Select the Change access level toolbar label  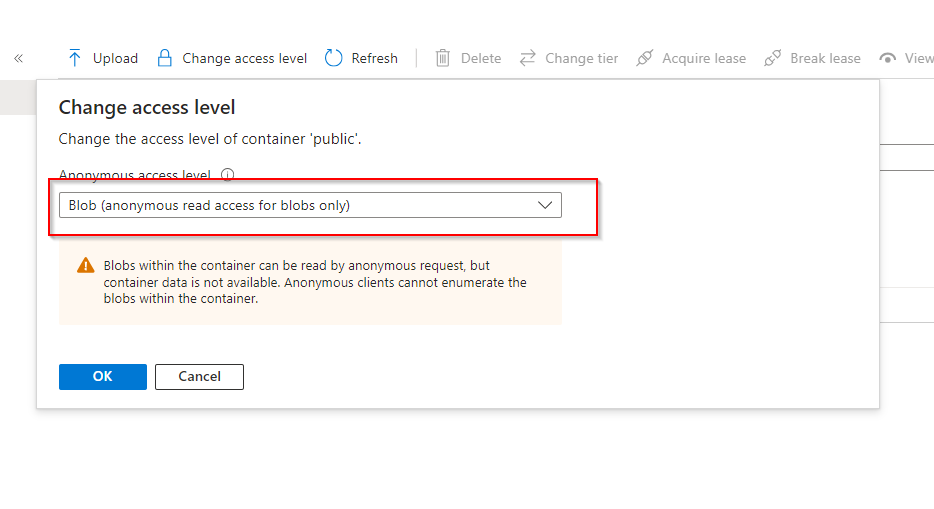click(x=245, y=58)
